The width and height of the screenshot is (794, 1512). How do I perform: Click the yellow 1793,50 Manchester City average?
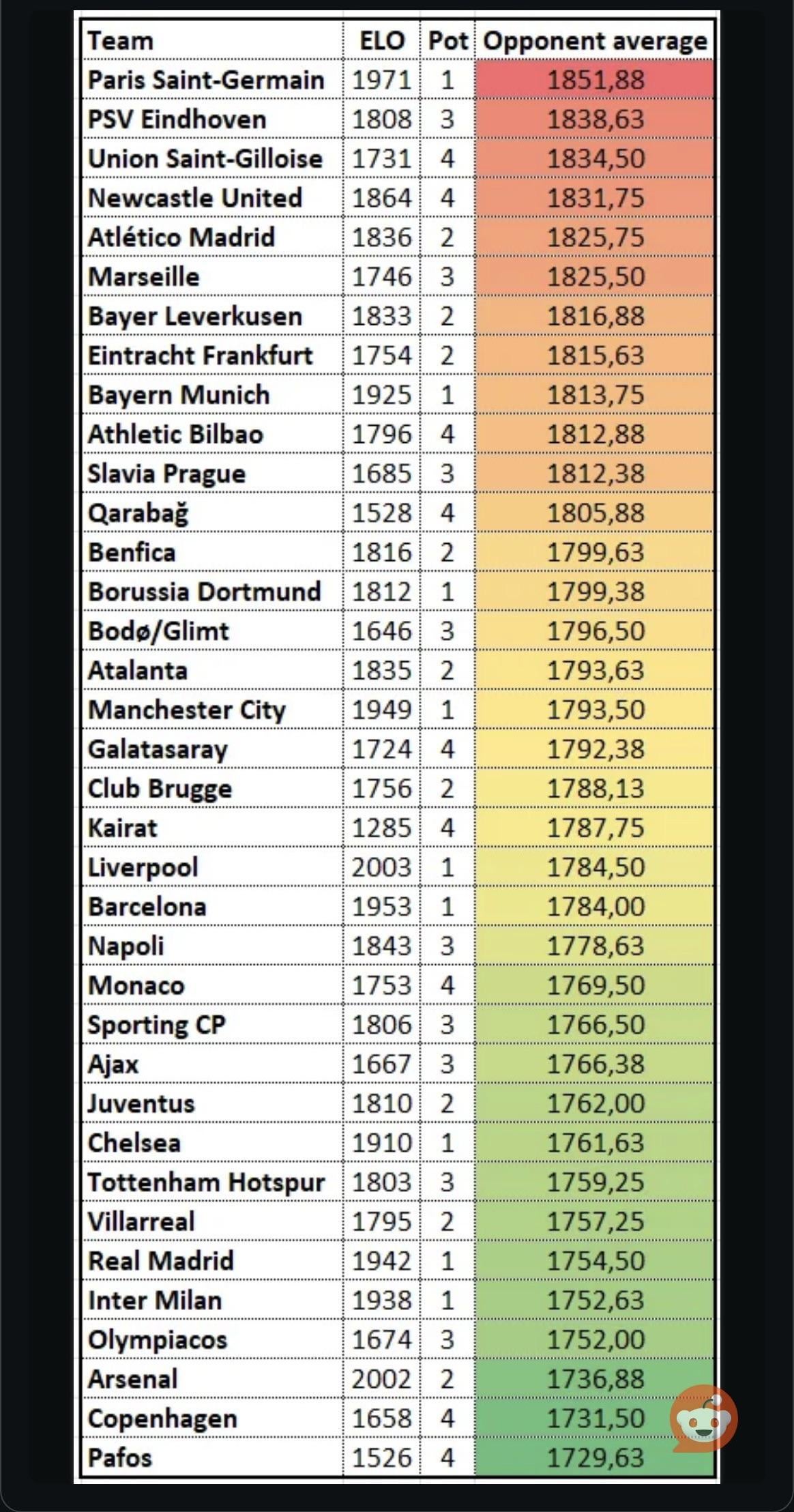click(x=595, y=710)
